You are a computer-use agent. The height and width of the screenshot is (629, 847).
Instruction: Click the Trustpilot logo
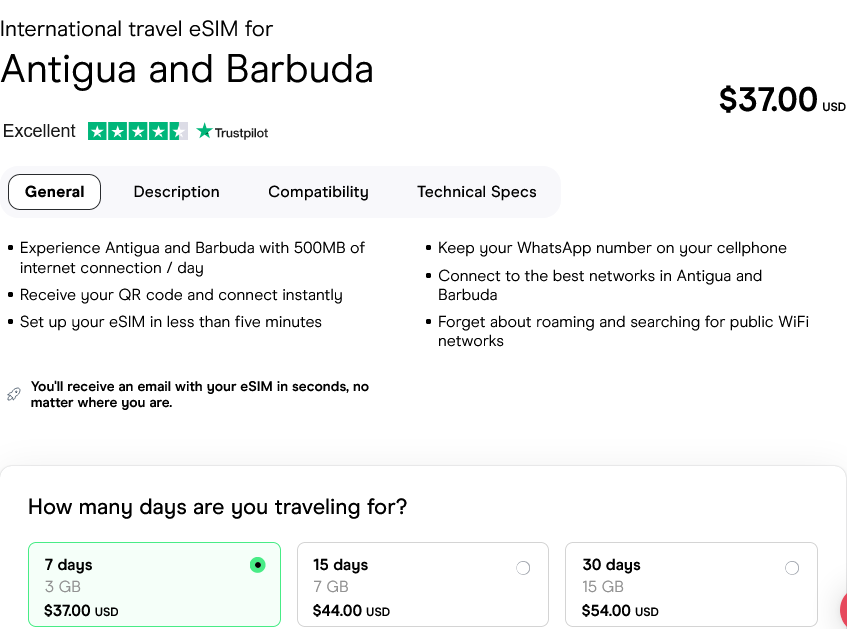[x=233, y=132]
